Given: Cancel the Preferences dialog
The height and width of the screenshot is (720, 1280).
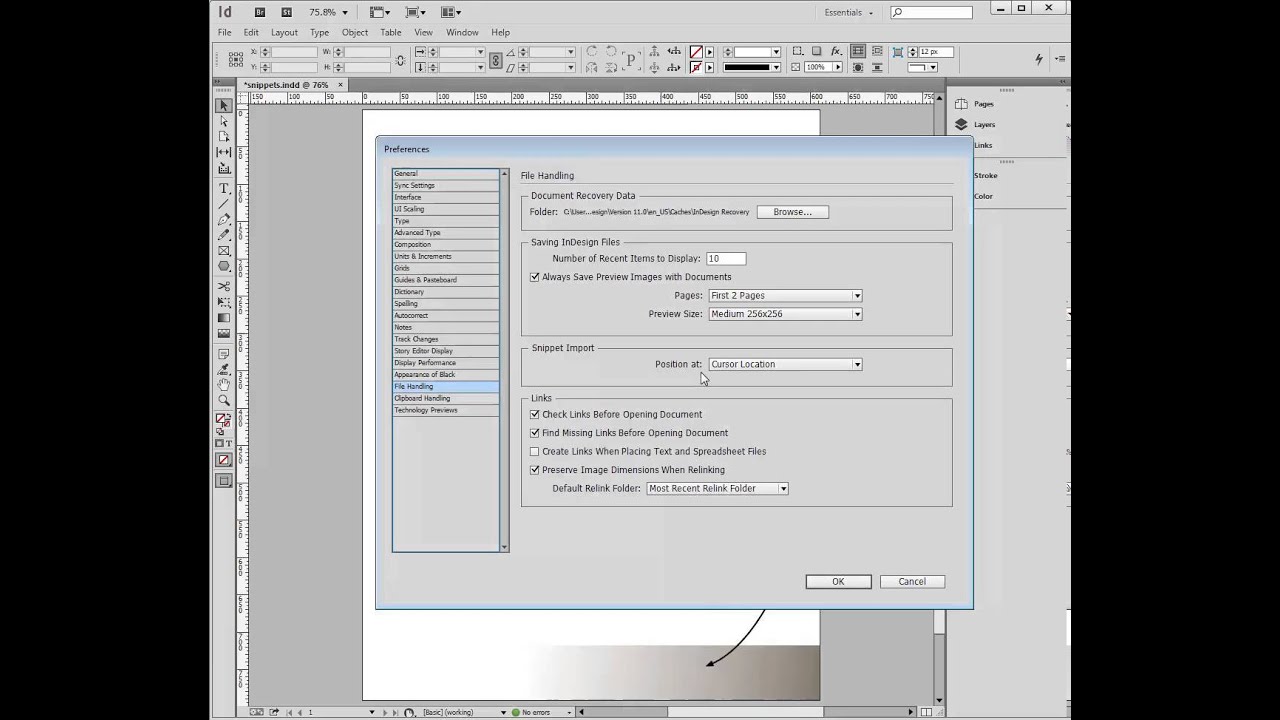Looking at the screenshot, I should point(912,582).
